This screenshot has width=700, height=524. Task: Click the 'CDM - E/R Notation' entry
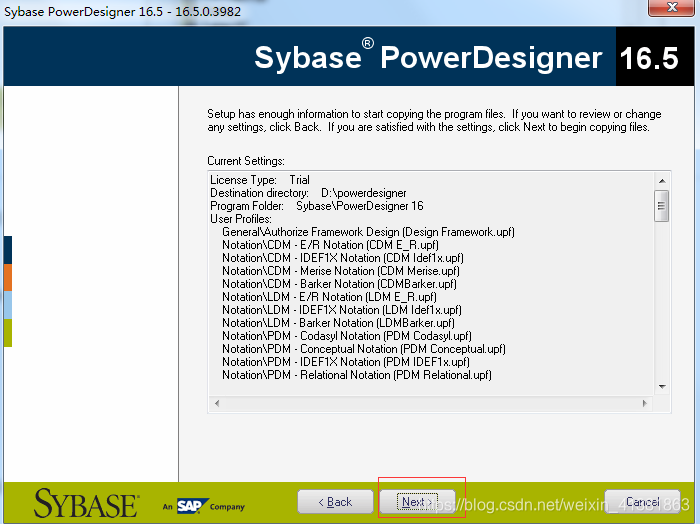pos(330,245)
